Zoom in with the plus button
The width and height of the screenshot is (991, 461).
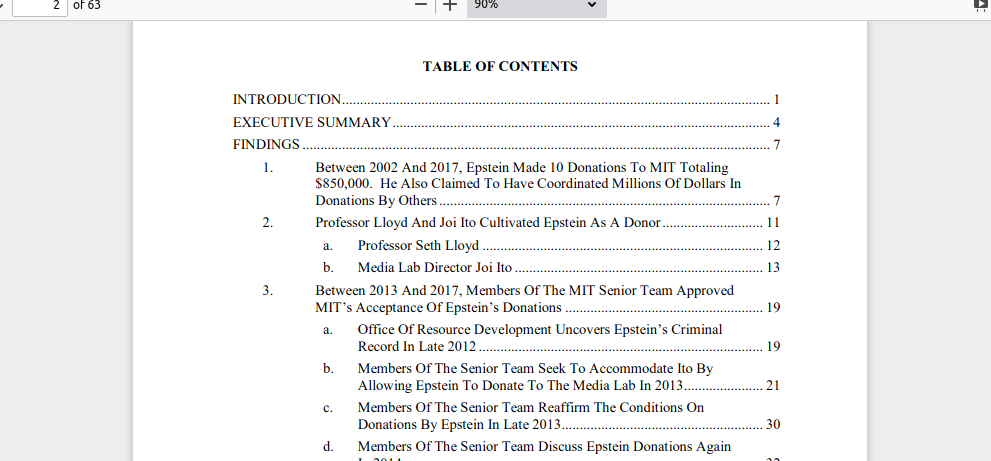click(x=449, y=5)
